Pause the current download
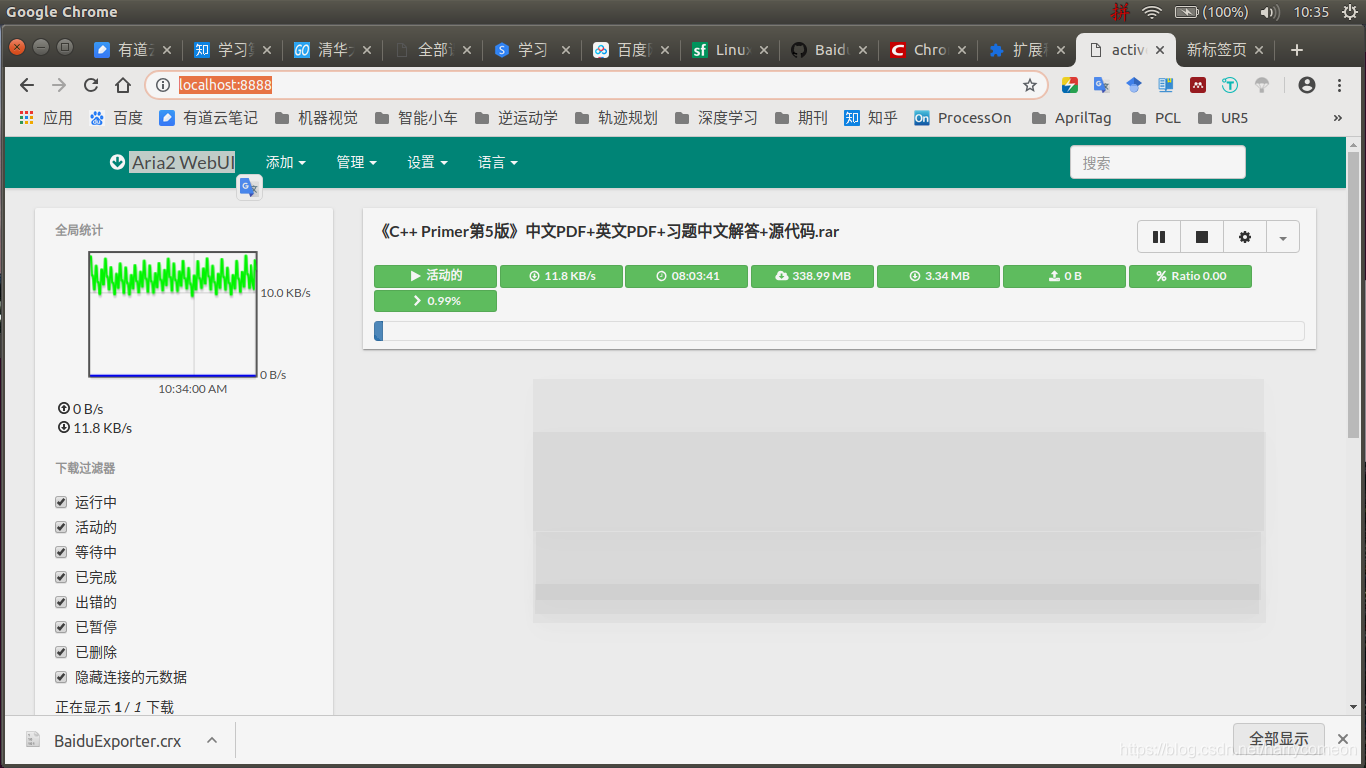 coord(1159,236)
